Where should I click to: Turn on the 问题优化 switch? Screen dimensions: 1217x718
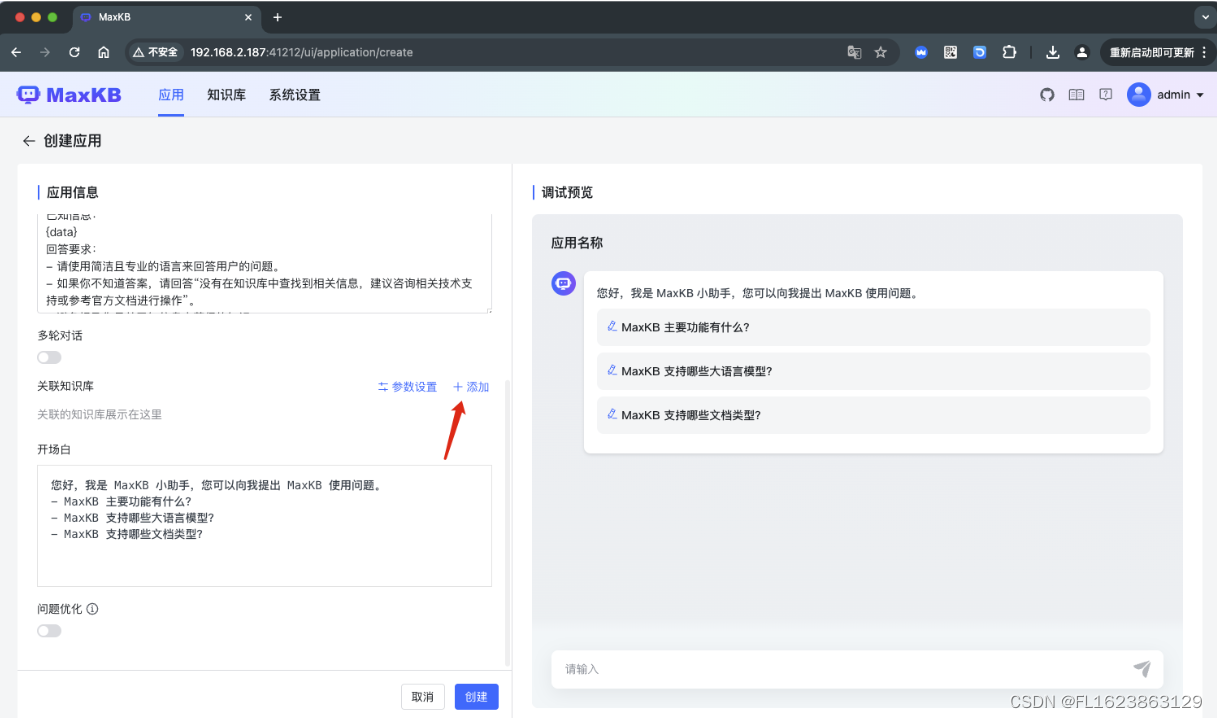click(49, 630)
